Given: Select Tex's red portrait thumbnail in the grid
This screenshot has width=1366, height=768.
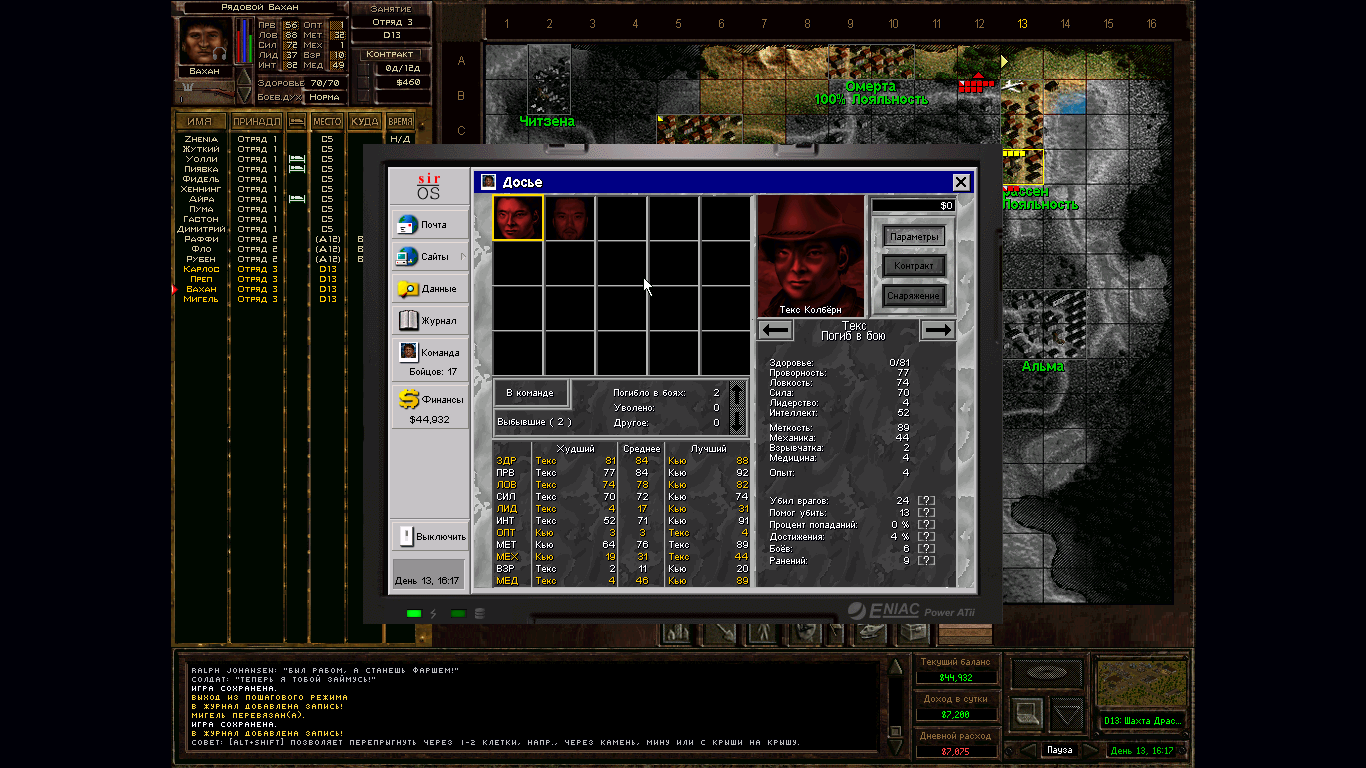Looking at the screenshot, I should 518,218.
